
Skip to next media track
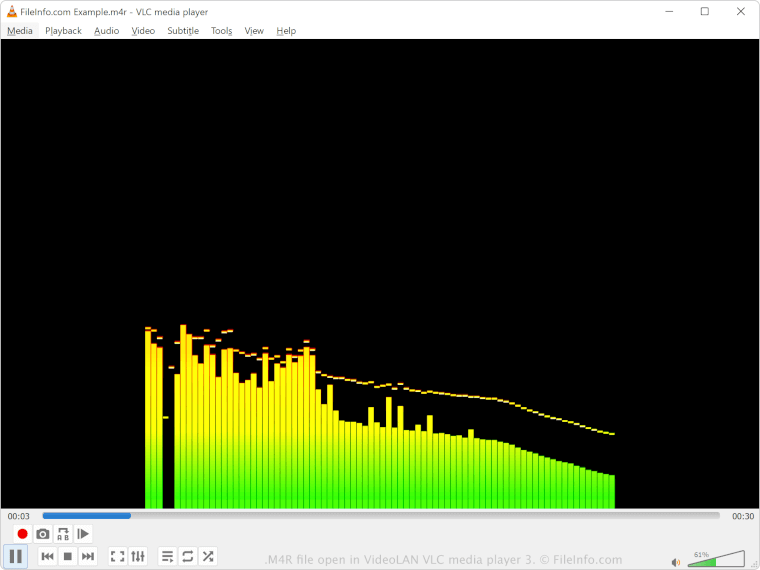(x=88, y=556)
